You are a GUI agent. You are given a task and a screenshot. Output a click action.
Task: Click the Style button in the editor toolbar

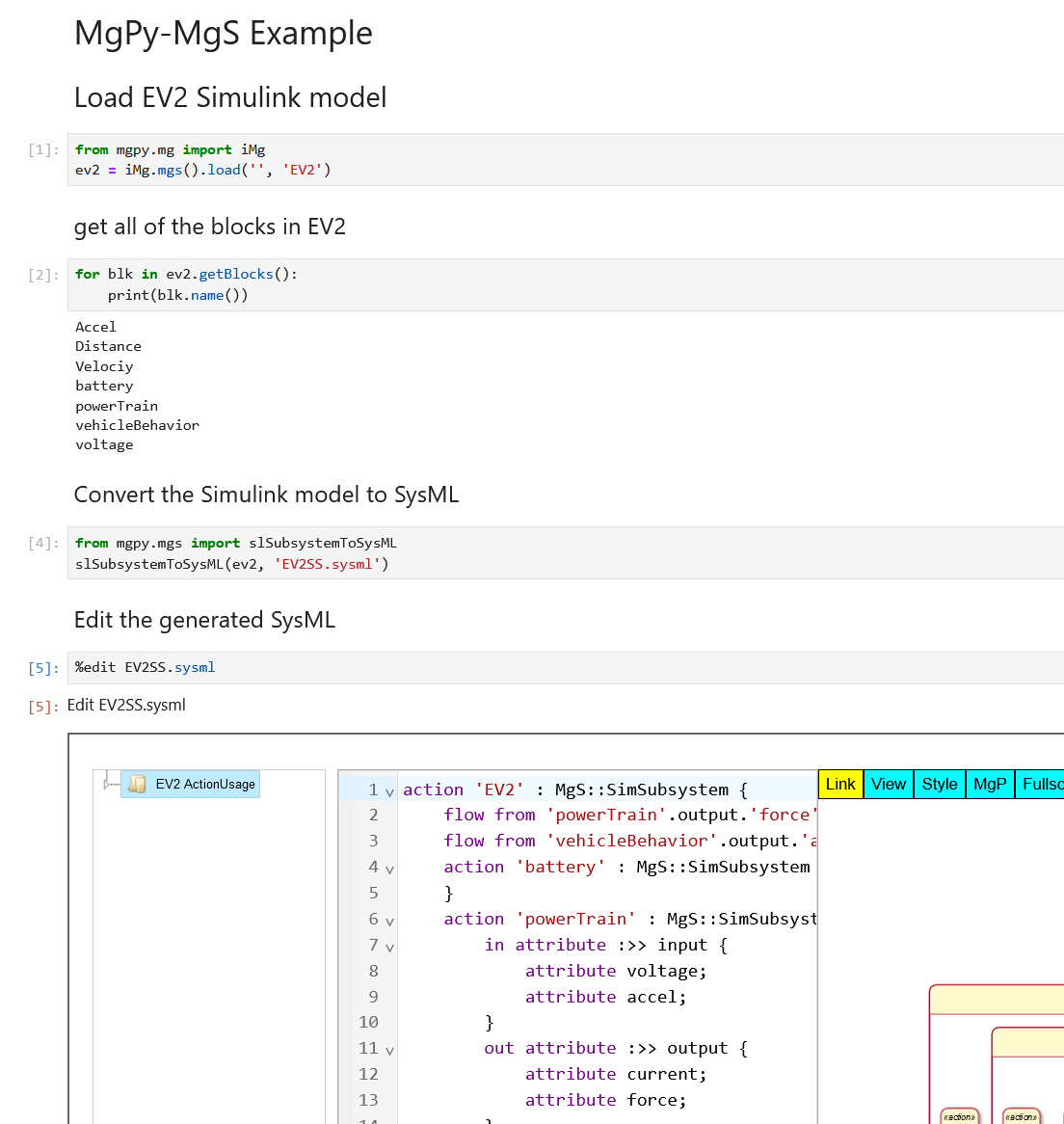[939, 784]
